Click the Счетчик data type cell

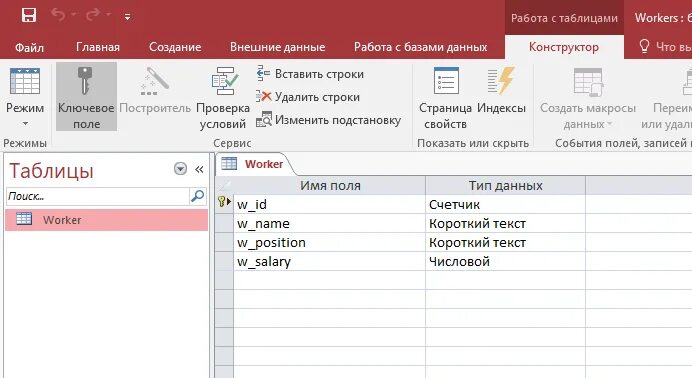tap(505, 205)
